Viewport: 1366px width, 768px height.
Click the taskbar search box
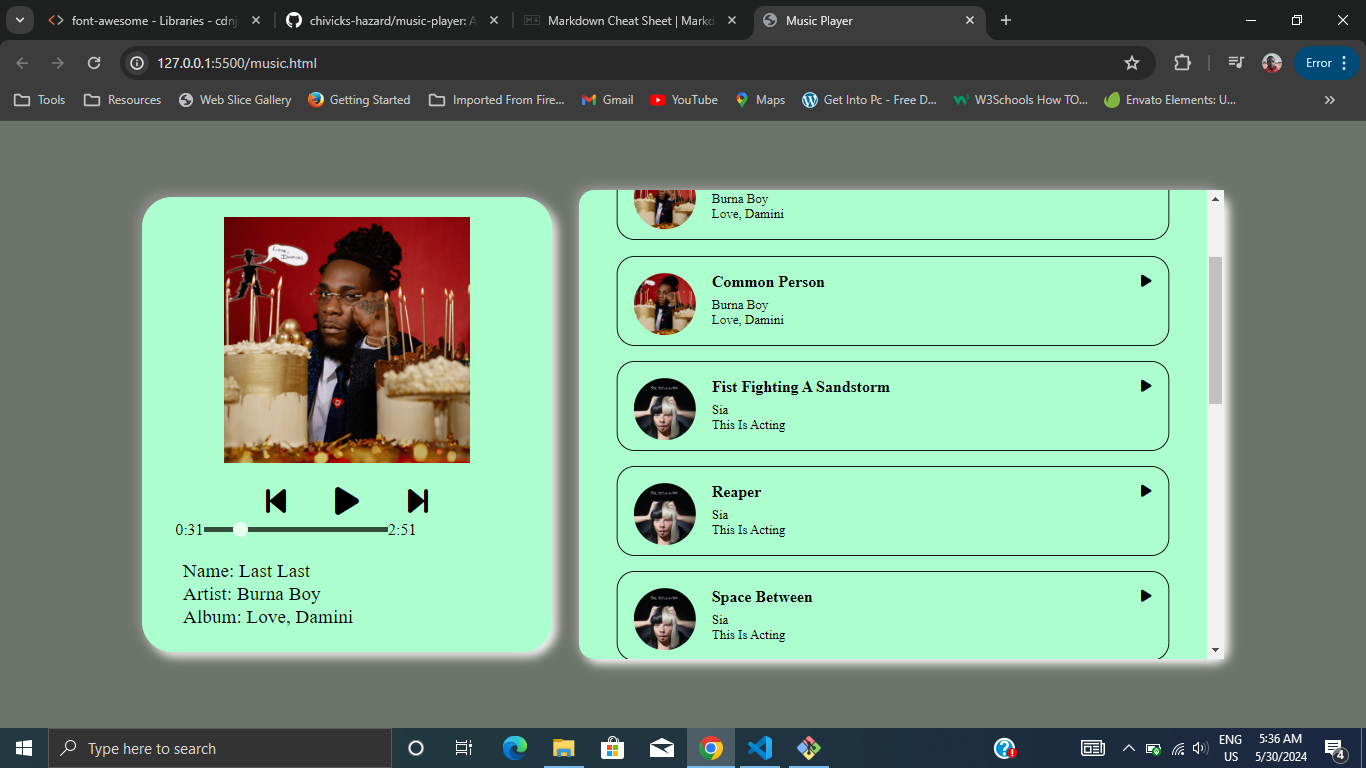220,748
